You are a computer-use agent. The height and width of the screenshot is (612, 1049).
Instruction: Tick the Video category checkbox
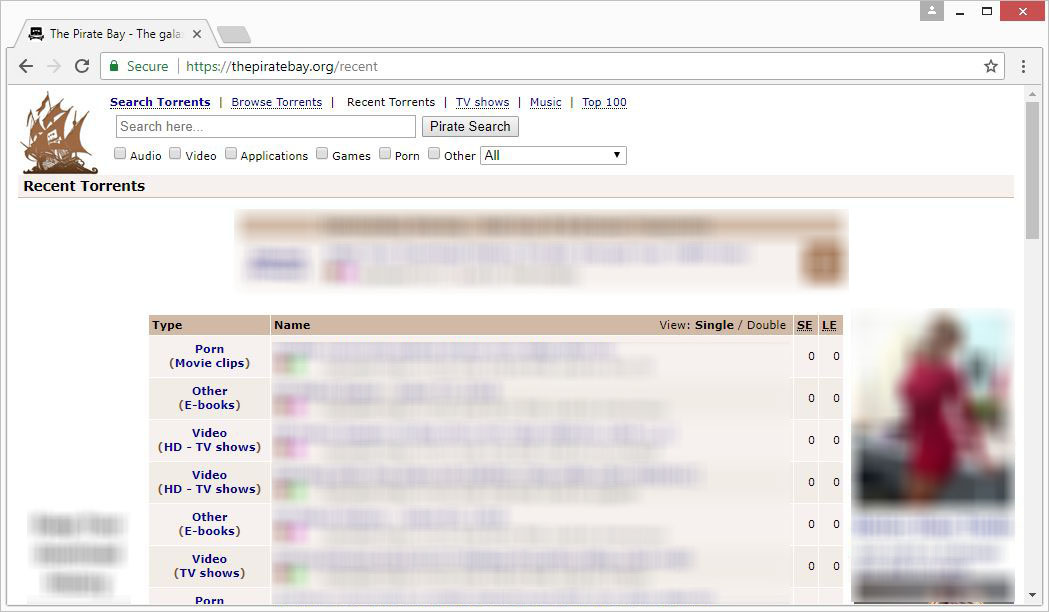[x=175, y=154]
